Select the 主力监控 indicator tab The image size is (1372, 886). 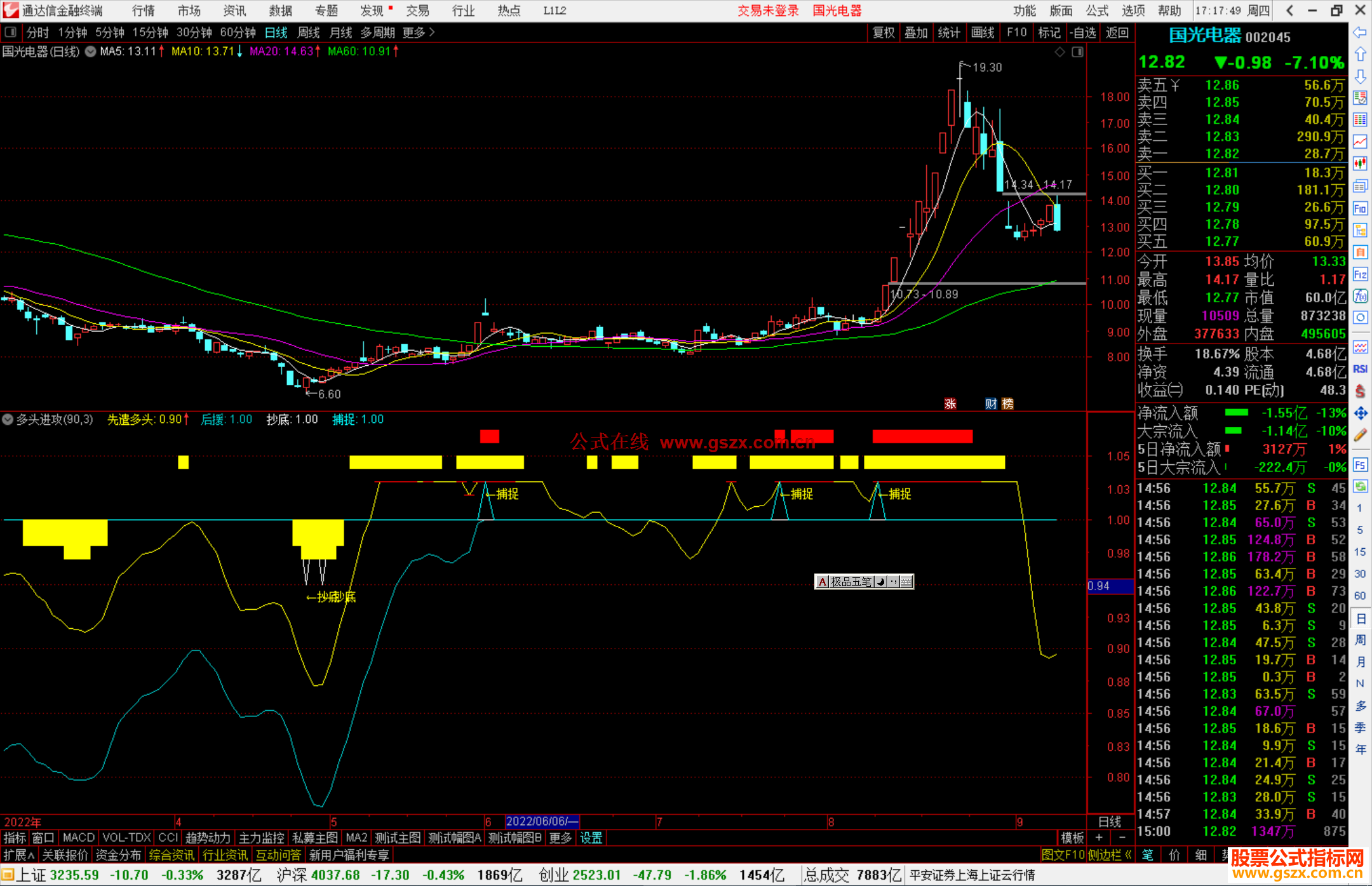click(261, 838)
